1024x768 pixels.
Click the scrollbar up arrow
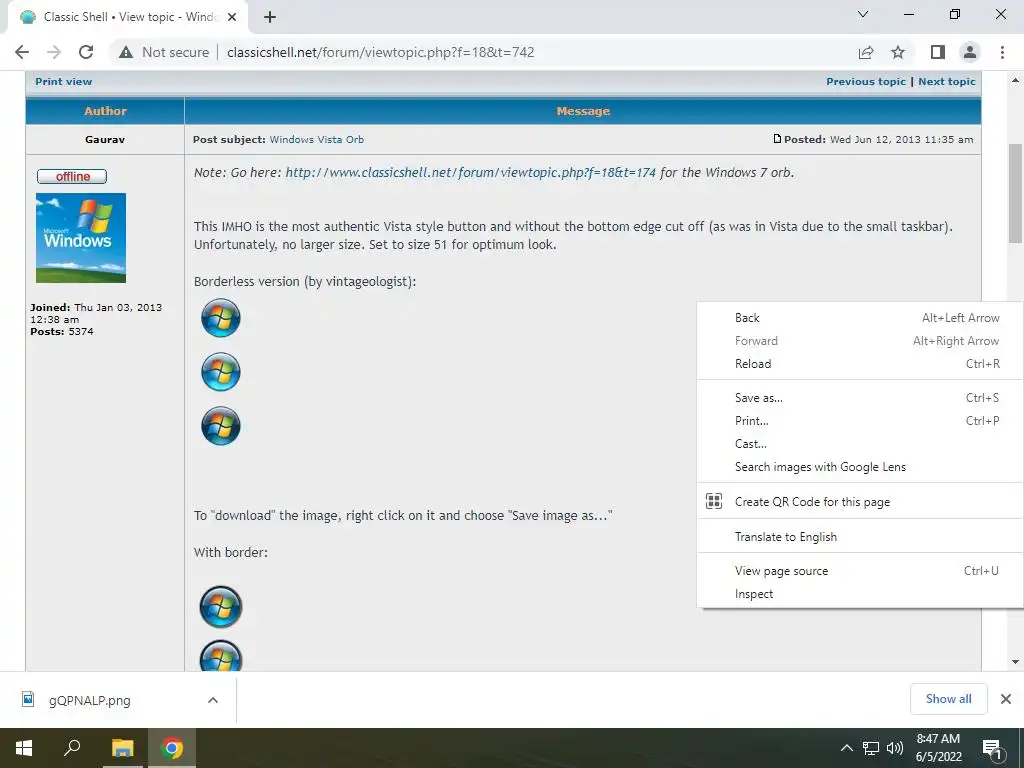point(1015,81)
